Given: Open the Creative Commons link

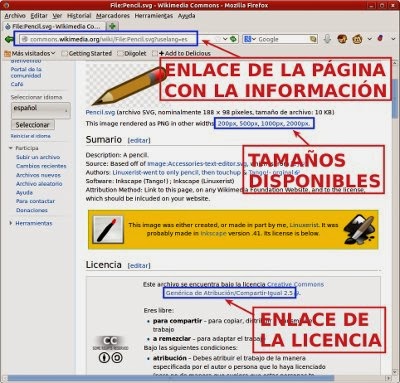Looking at the screenshot, I should (x=295, y=284).
